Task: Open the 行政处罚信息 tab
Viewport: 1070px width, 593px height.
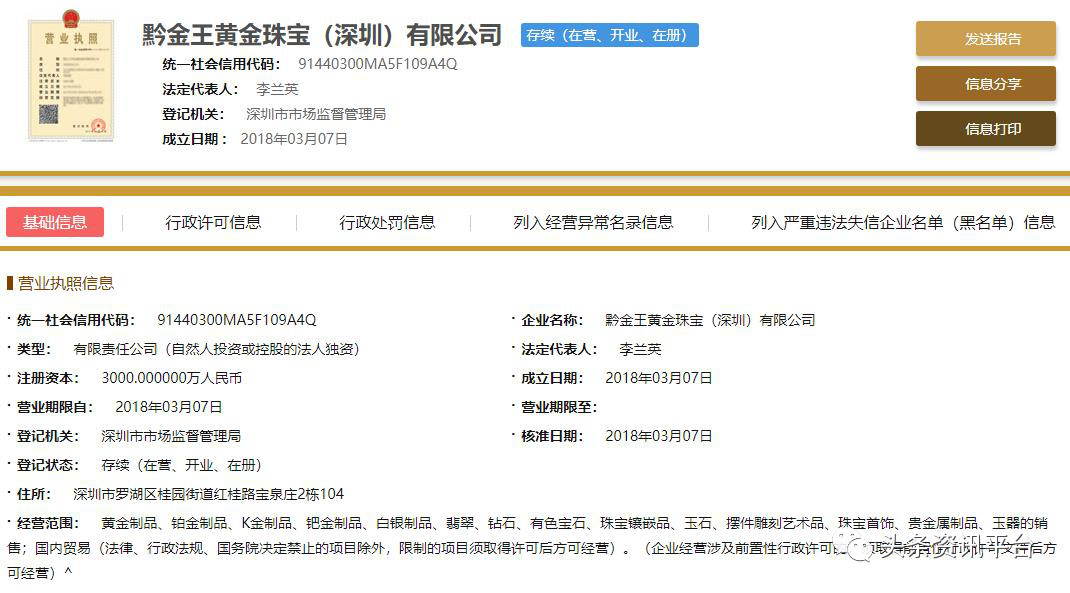Action: point(387,222)
